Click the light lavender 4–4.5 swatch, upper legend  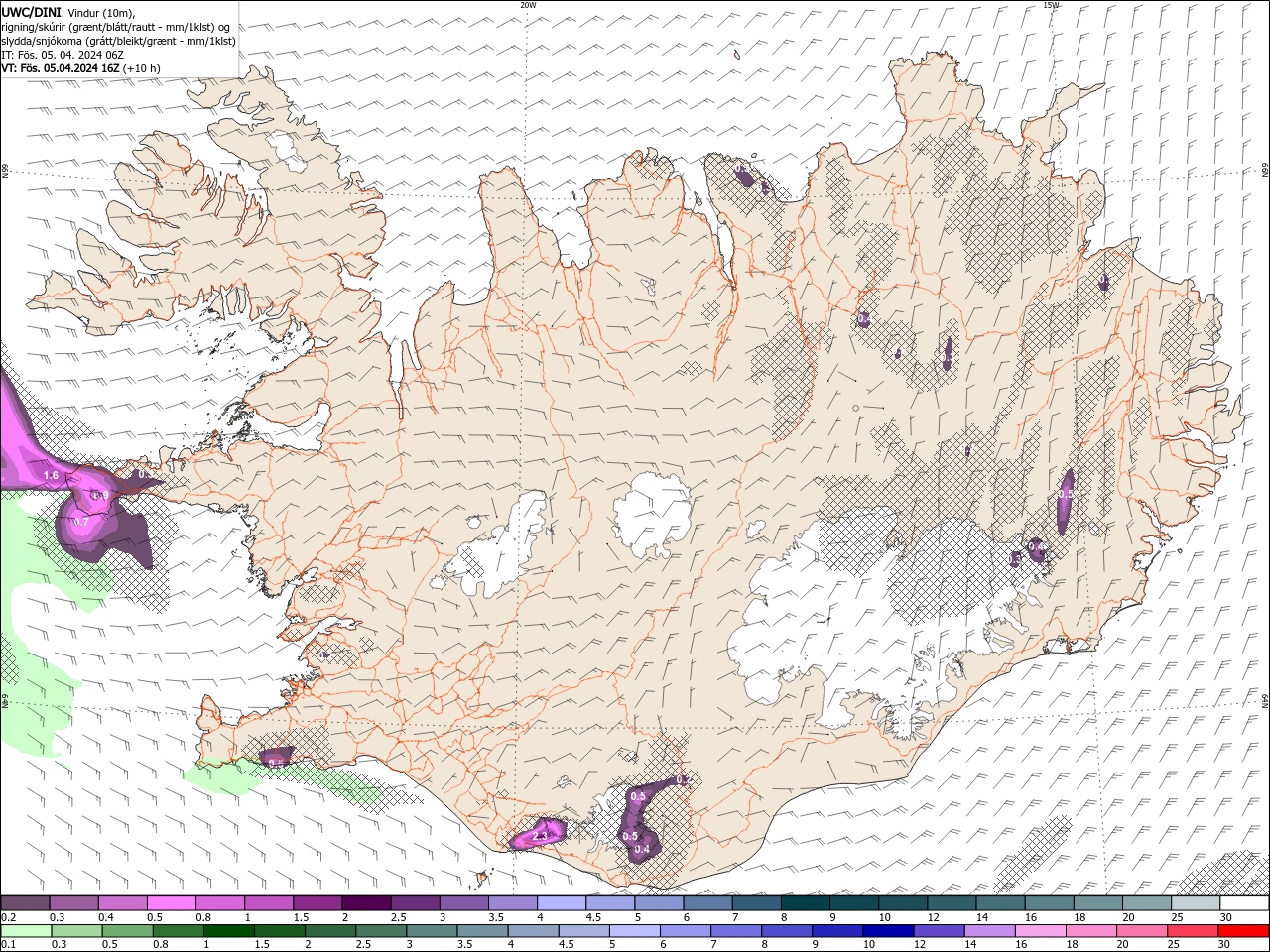[x=562, y=903]
